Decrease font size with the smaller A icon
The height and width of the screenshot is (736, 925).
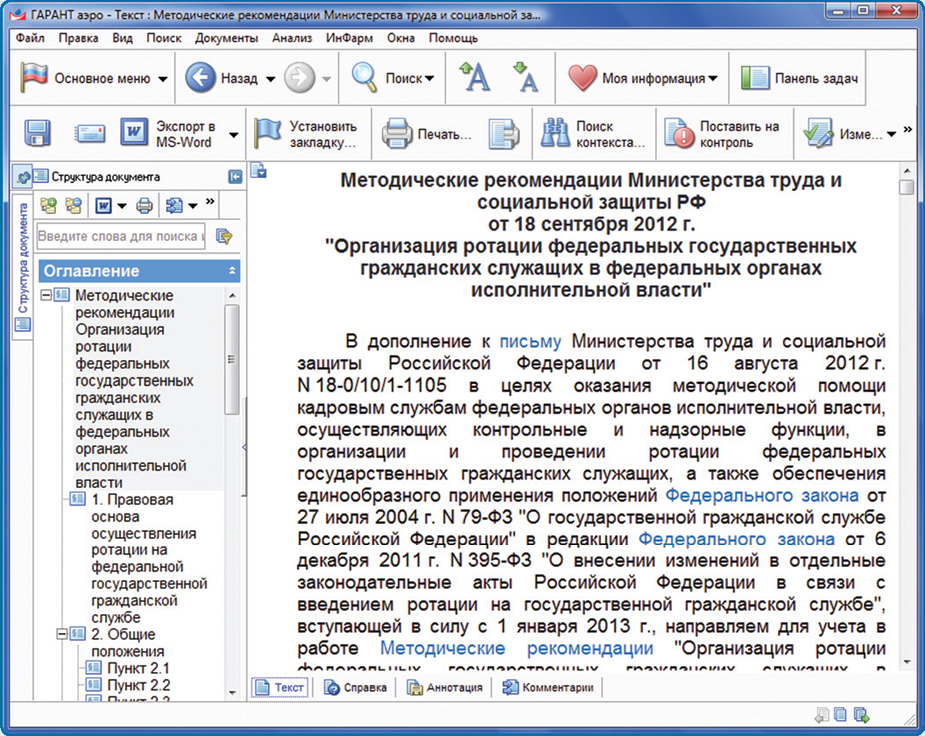pyautogui.click(x=524, y=78)
